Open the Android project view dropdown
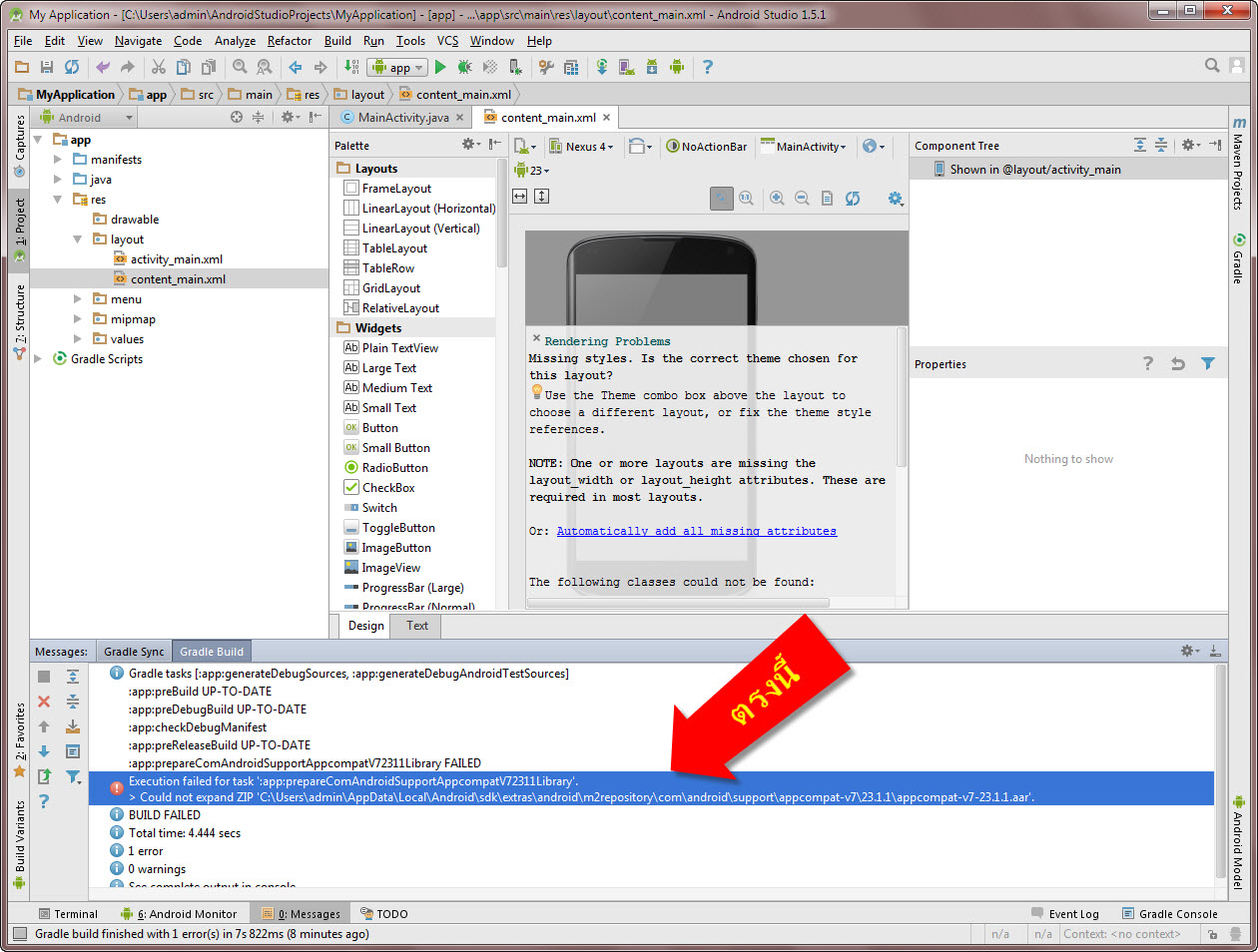 [x=86, y=118]
